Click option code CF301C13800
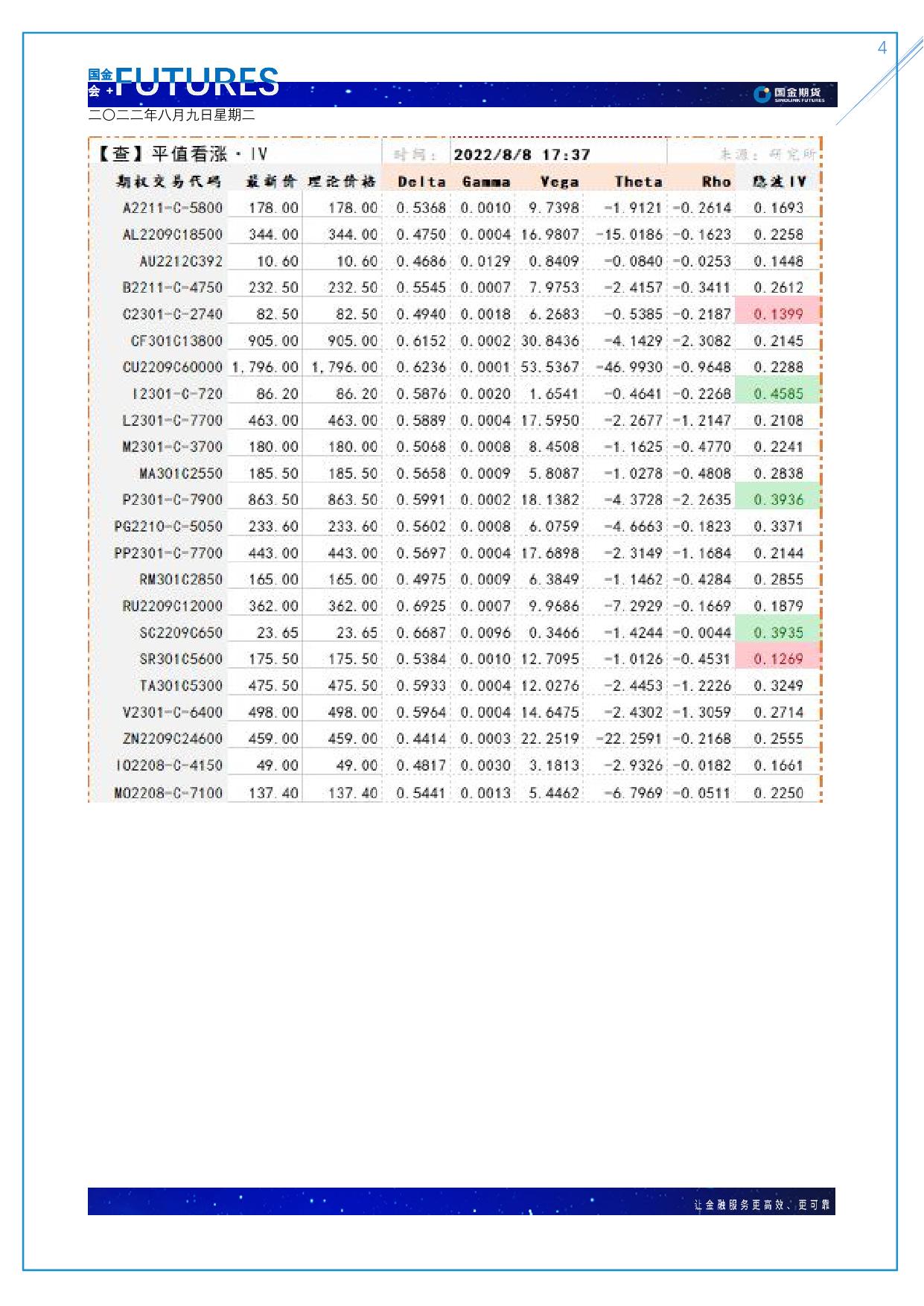The image size is (924, 1306). [x=176, y=341]
